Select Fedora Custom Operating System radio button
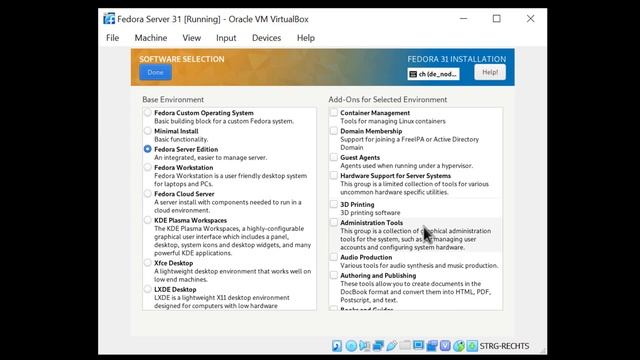Screen dimensions: 640x360 point(148,113)
